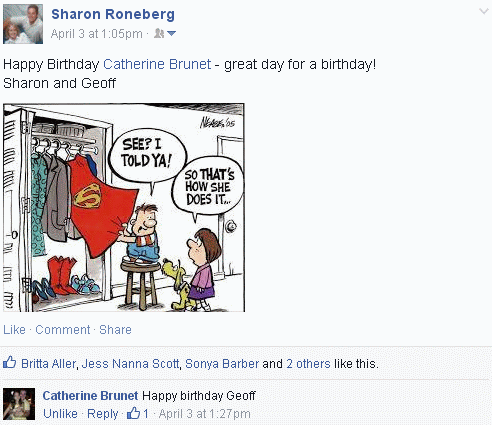Show the 2 others who liked this
The height and width of the screenshot is (425, 492).
[308, 364]
